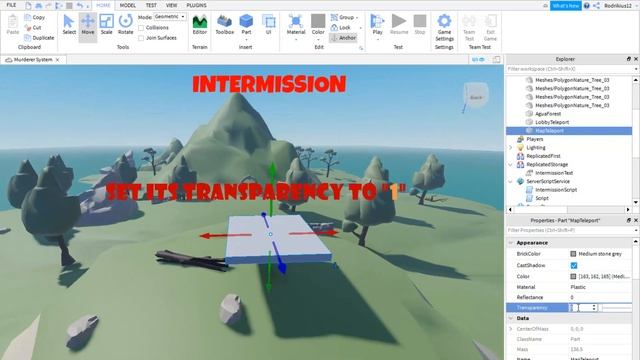Click the Lighting service bulb icon
This screenshot has height=360, width=640.
520,147
